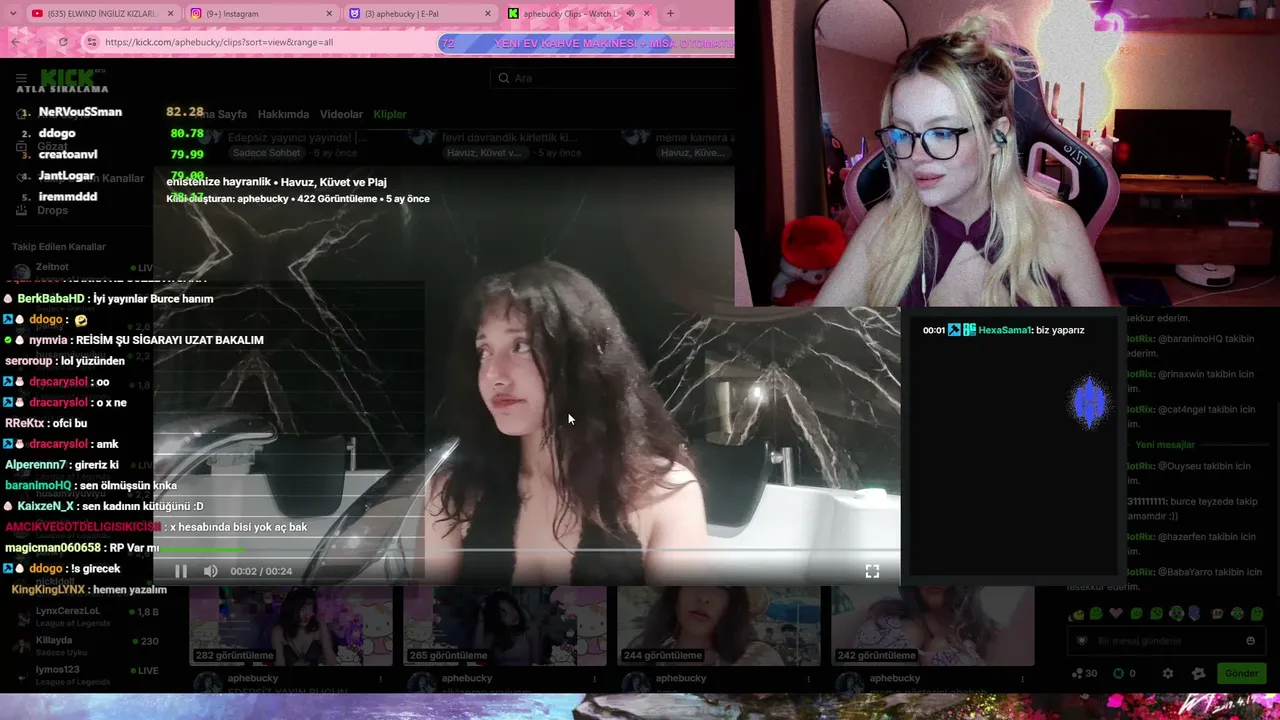Close the aphebucky E-Pal tab
The height and width of the screenshot is (720, 1280).
488,14
